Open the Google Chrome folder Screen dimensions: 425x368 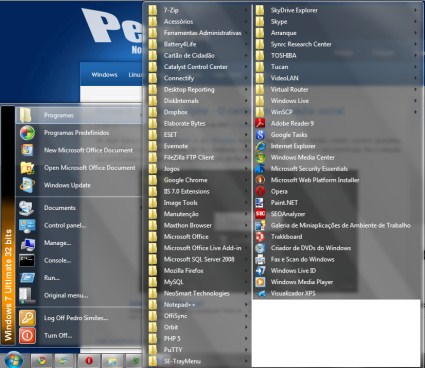pyautogui.click(x=198, y=180)
